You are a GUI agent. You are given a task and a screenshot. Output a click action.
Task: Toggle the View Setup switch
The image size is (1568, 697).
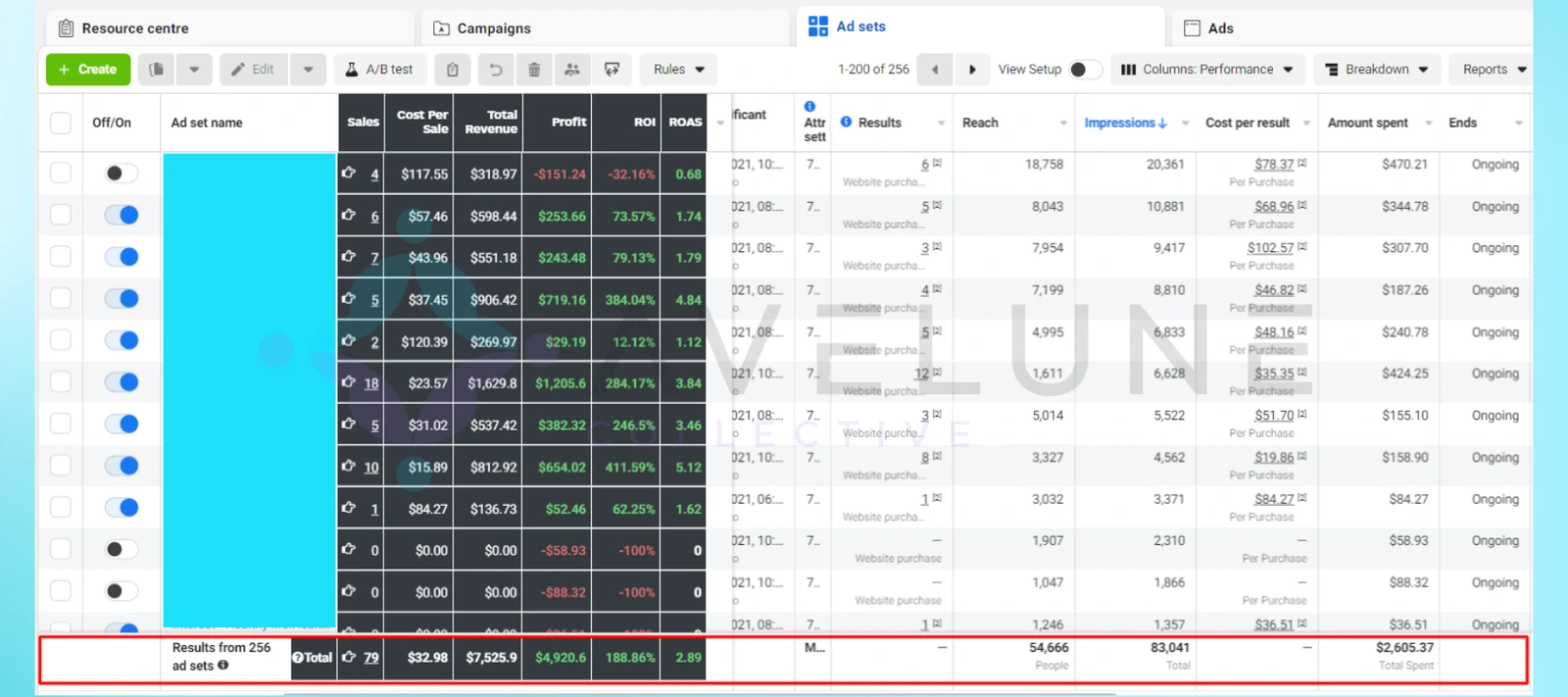1084,70
